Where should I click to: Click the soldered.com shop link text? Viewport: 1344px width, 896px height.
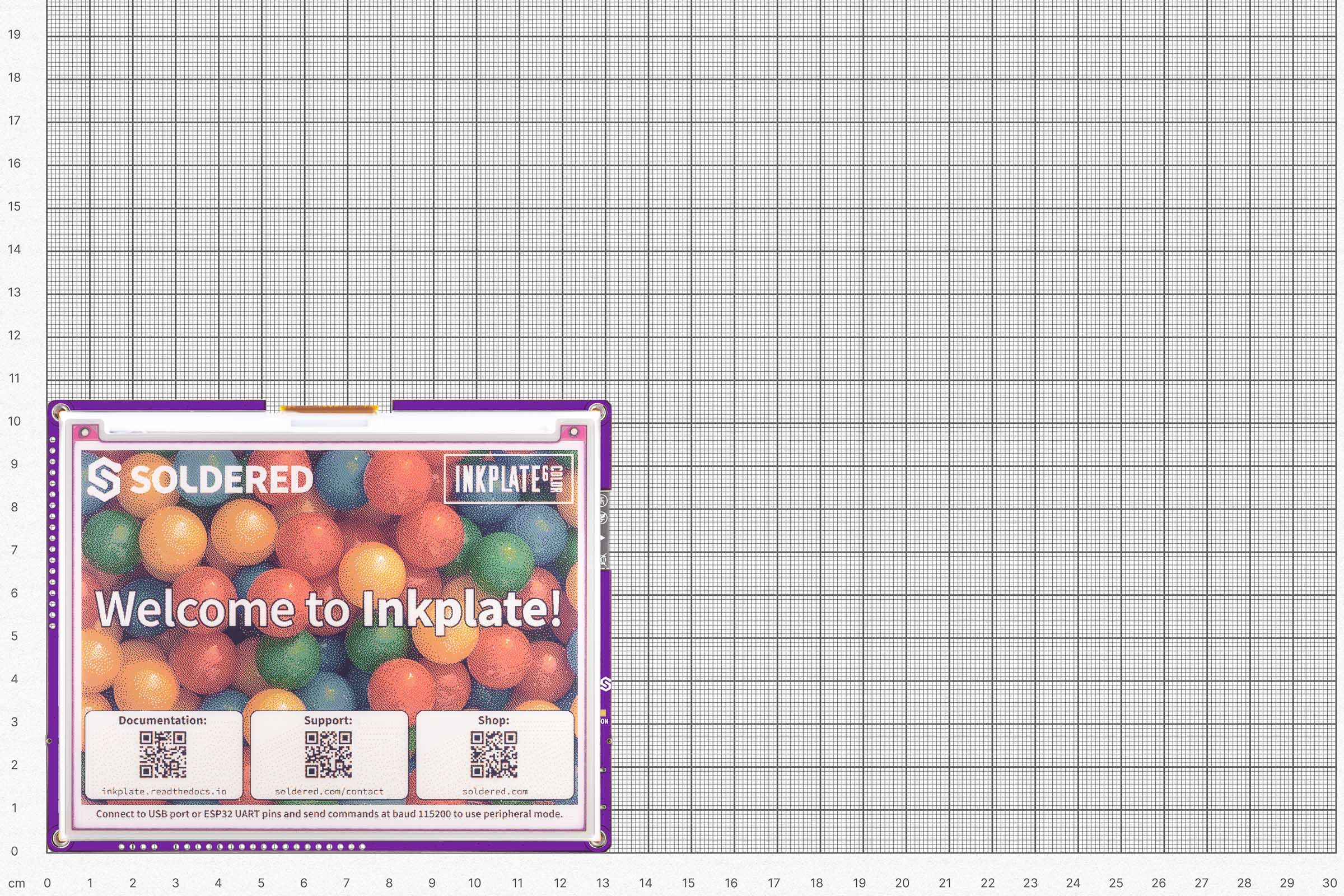[495, 791]
